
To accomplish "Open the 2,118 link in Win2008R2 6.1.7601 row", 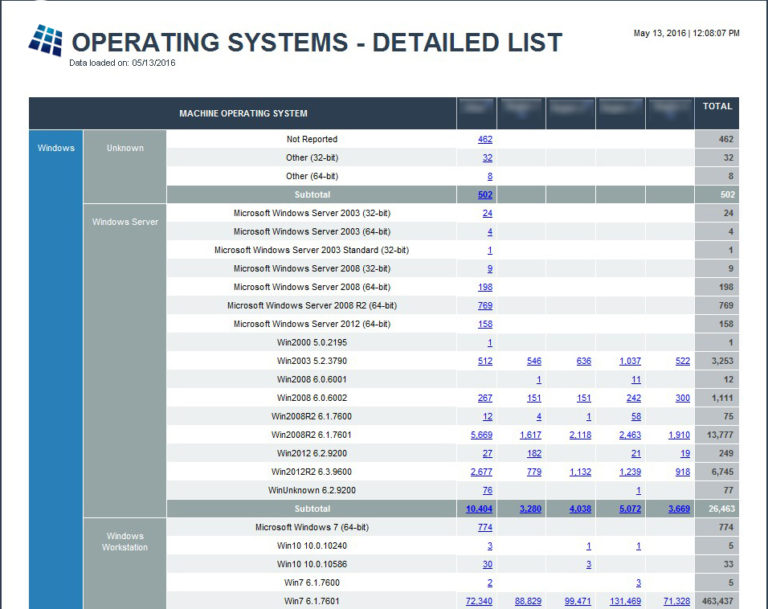I will (x=580, y=435).
